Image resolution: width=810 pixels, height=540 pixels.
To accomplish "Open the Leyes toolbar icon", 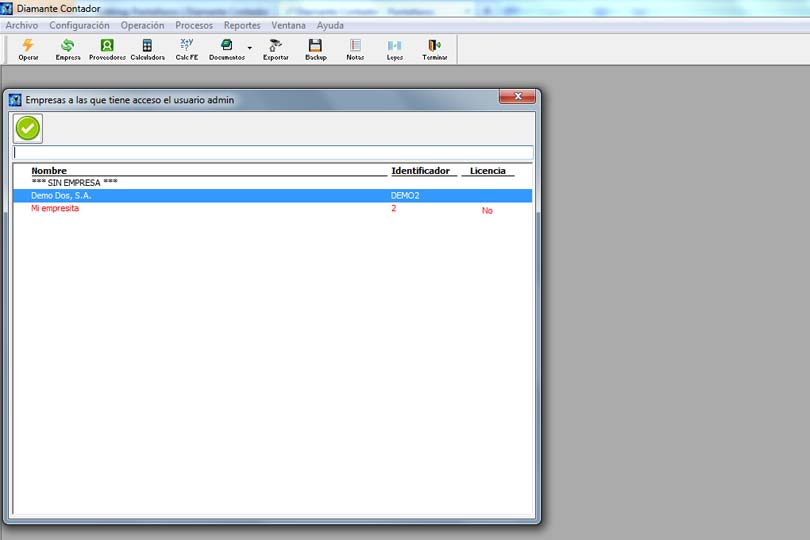I will point(395,50).
